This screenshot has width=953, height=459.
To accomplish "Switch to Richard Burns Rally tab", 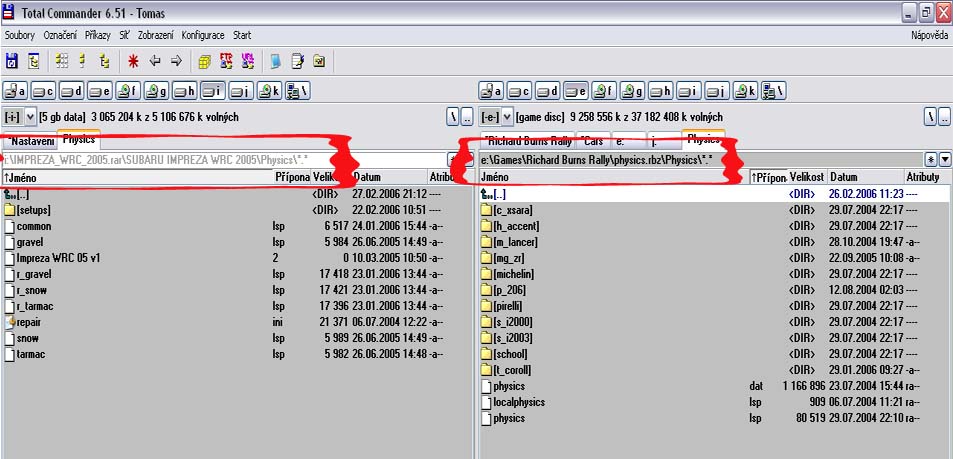I will [x=527, y=141].
